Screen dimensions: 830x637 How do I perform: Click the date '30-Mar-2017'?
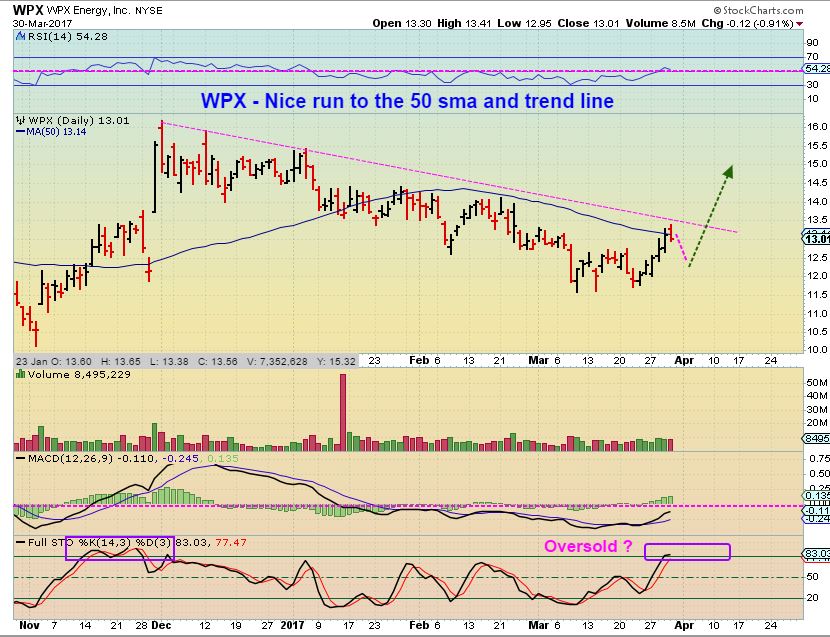point(43,23)
